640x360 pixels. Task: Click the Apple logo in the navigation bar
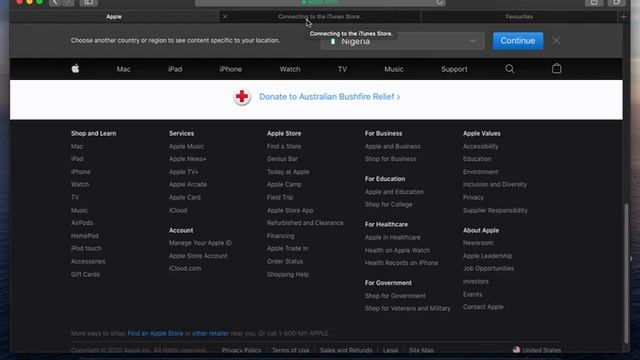click(x=76, y=69)
